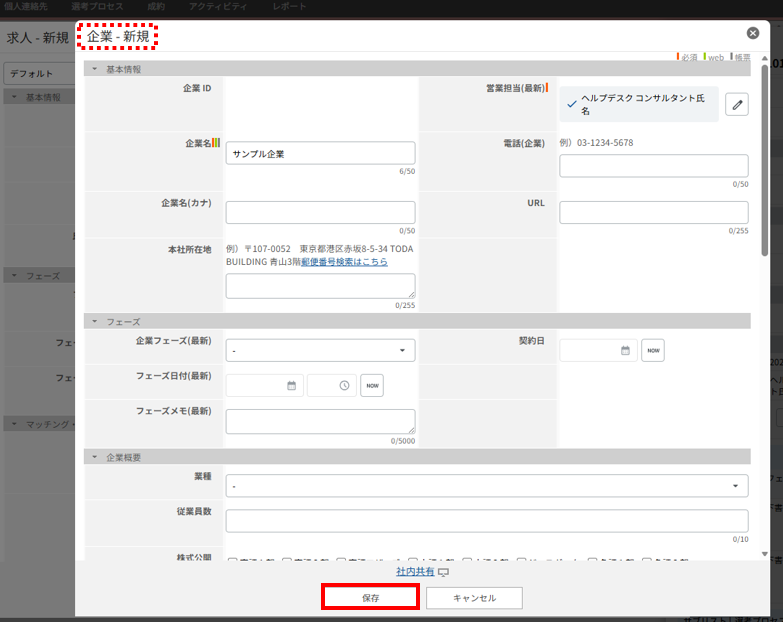
Task: Click the 保存 button
Action: click(370, 597)
